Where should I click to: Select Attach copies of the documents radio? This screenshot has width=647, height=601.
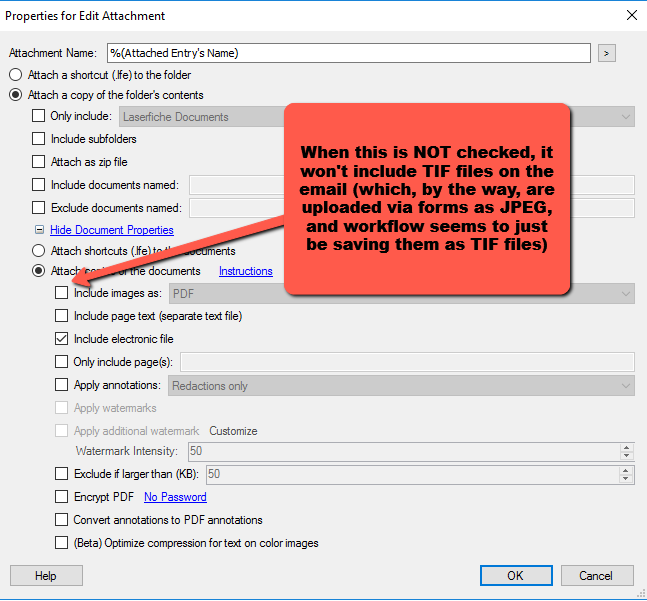[38, 271]
